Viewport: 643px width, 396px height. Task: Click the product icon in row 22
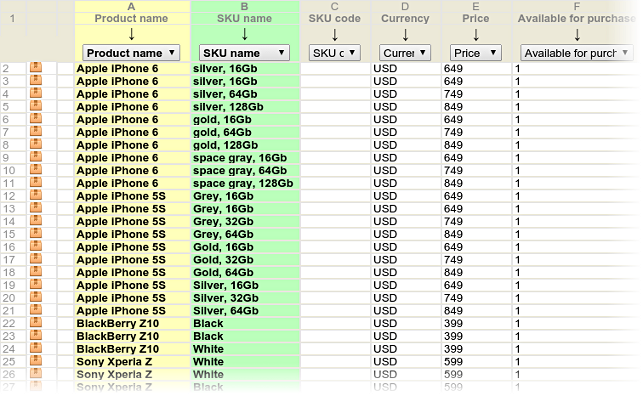point(36,322)
